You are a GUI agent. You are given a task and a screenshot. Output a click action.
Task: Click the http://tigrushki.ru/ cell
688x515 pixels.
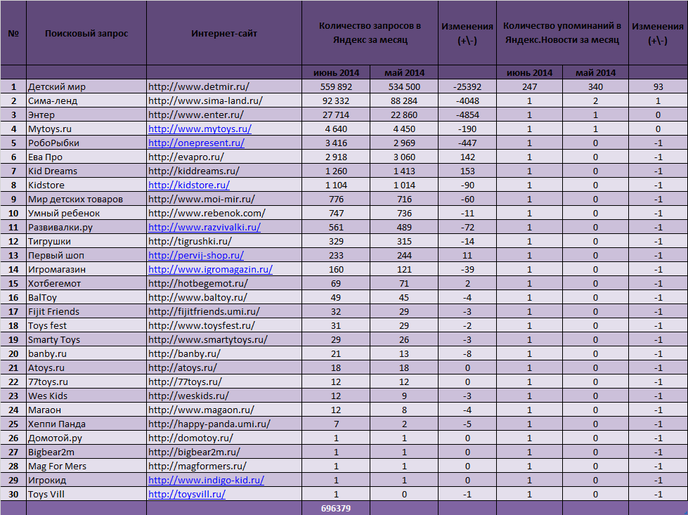point(224,241)
